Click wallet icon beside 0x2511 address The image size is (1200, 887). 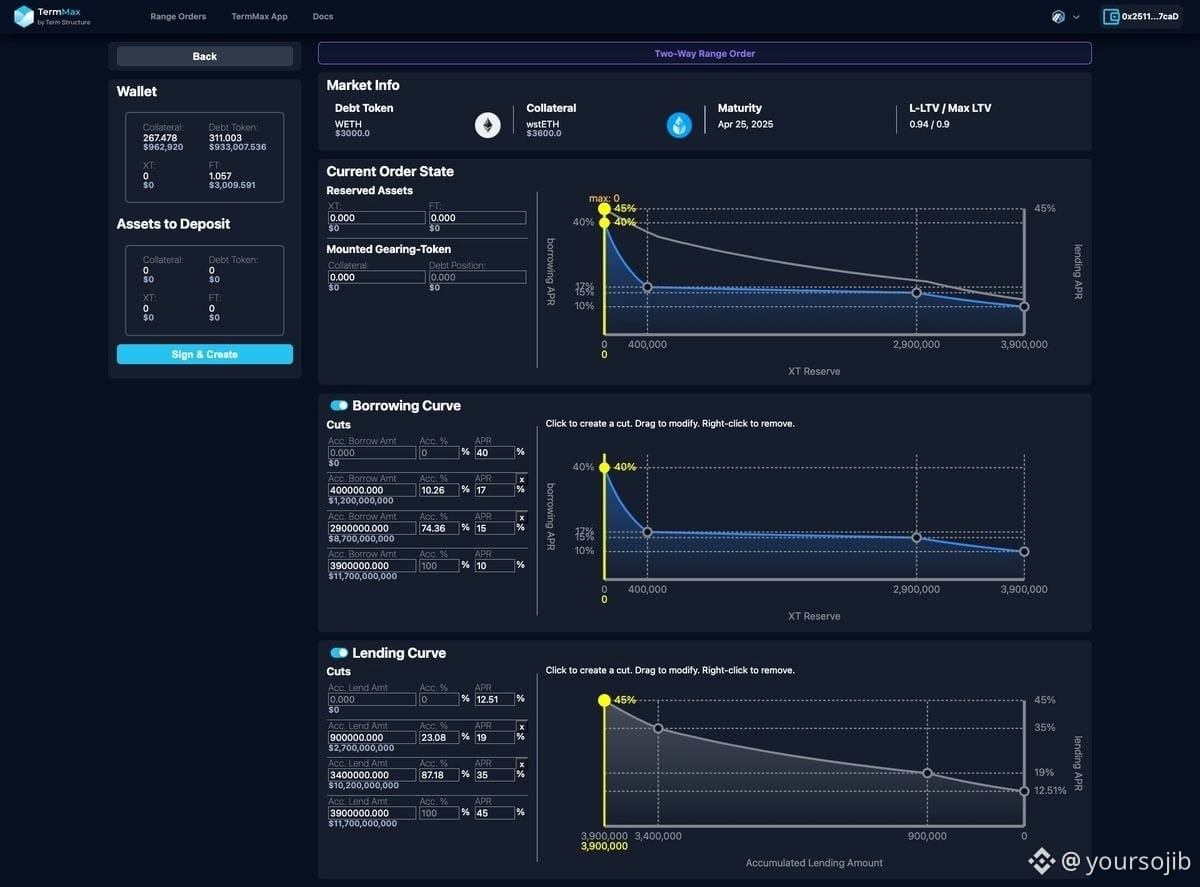pos(1110,16)
